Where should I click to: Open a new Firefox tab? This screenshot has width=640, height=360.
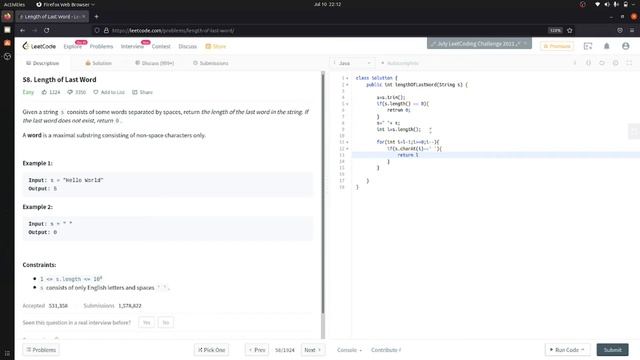[96, 17]
